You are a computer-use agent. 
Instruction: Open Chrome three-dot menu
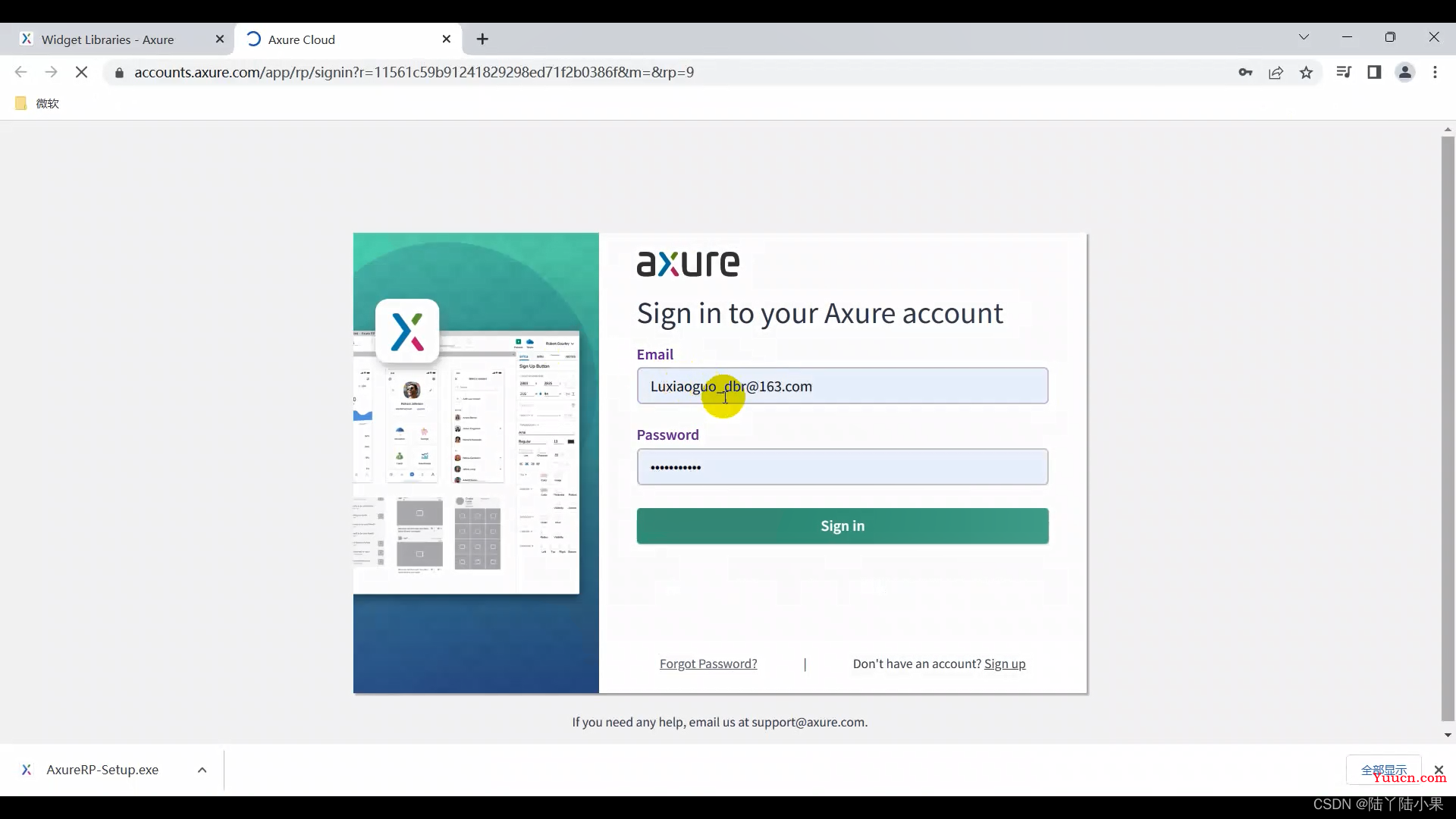1435,72
